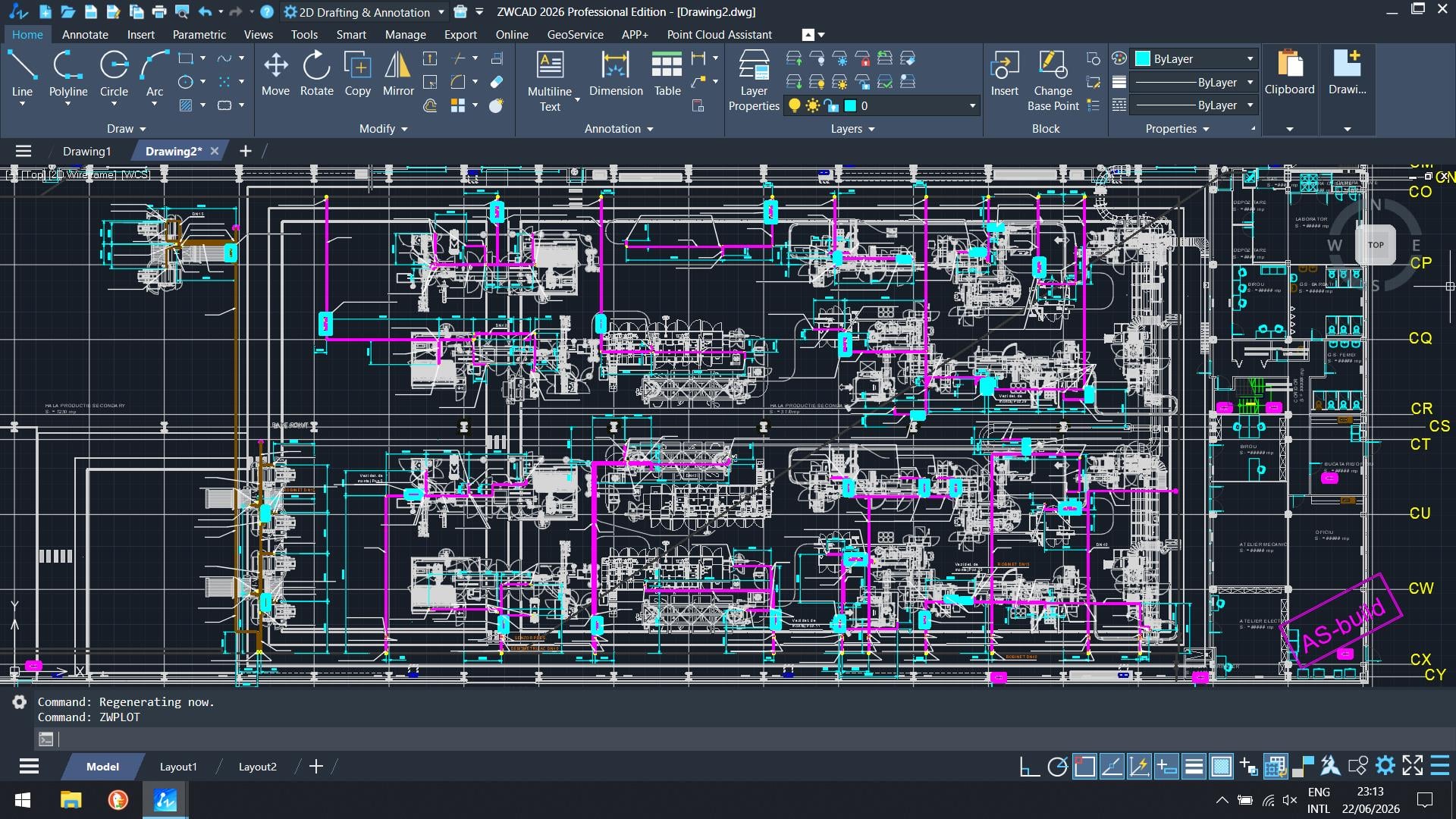1456x819 pixels.
Task: Open the drawing tabs hamburger menu
Action: [x=24, y=151]
